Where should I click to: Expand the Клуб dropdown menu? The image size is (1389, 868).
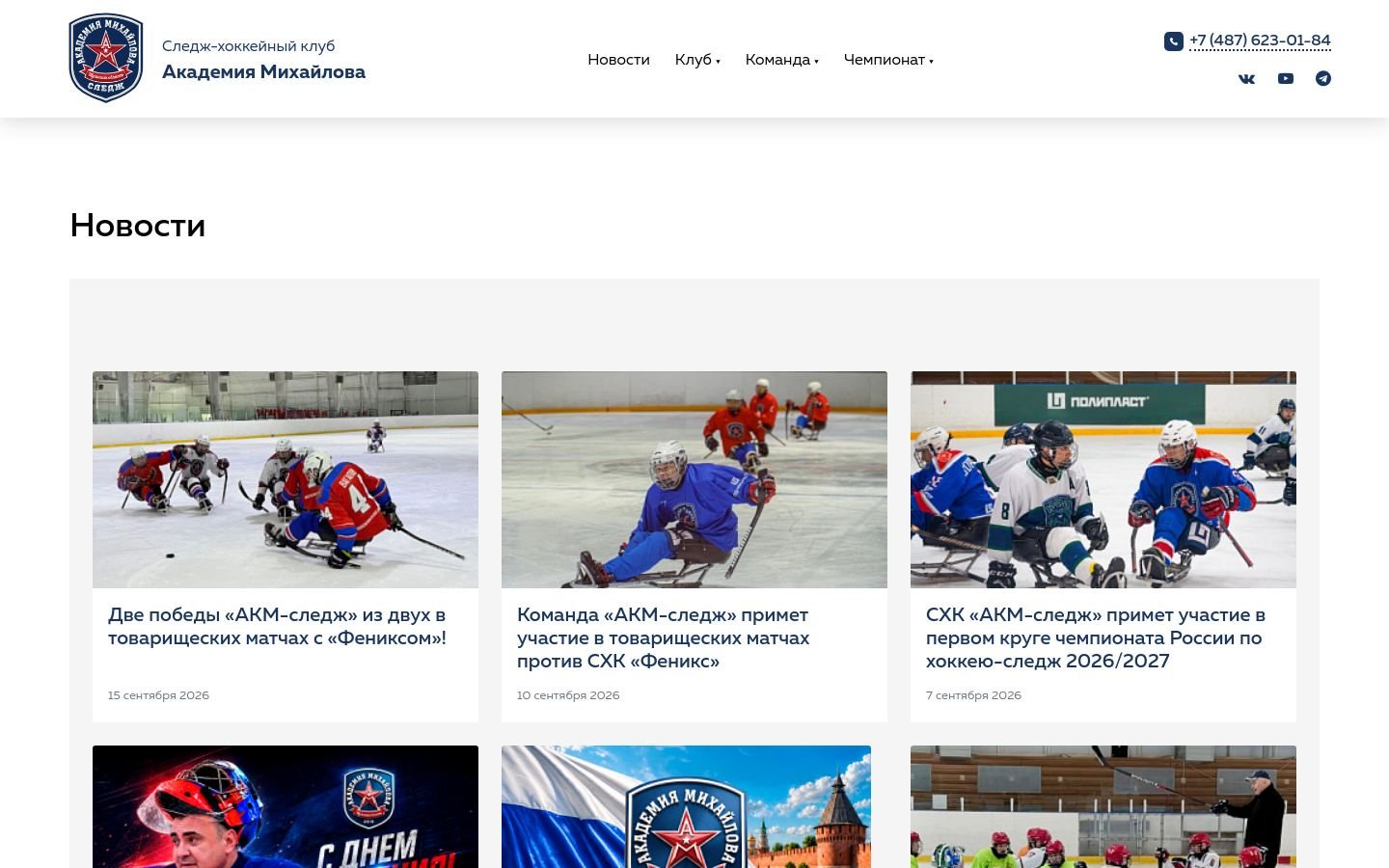click(x=697, y=60)
